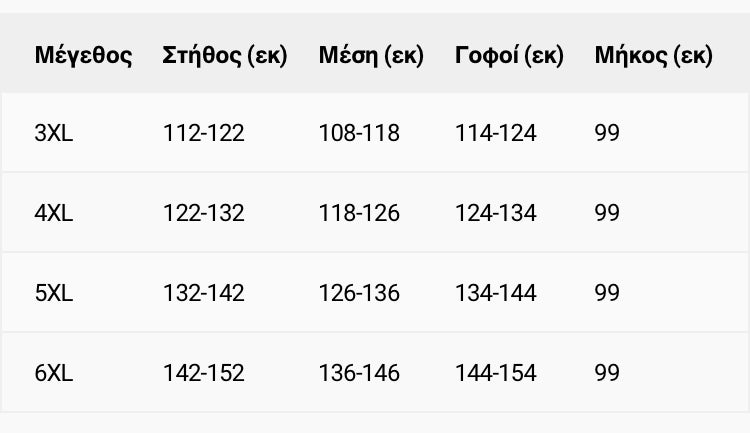The height and width of the screenshot is (433, 750).
Task: Click the Μέγεθος column header
Action: click(83, 55)
